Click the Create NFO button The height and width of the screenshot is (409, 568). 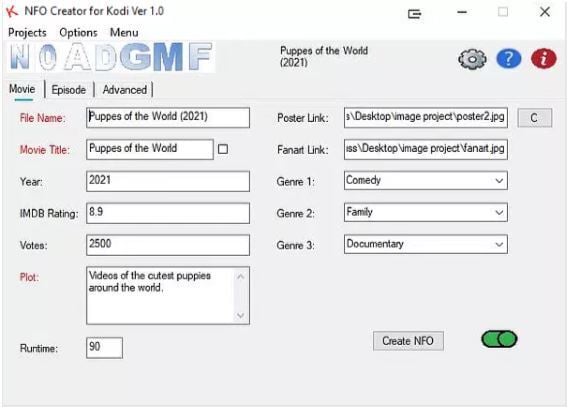coord(408,341)
